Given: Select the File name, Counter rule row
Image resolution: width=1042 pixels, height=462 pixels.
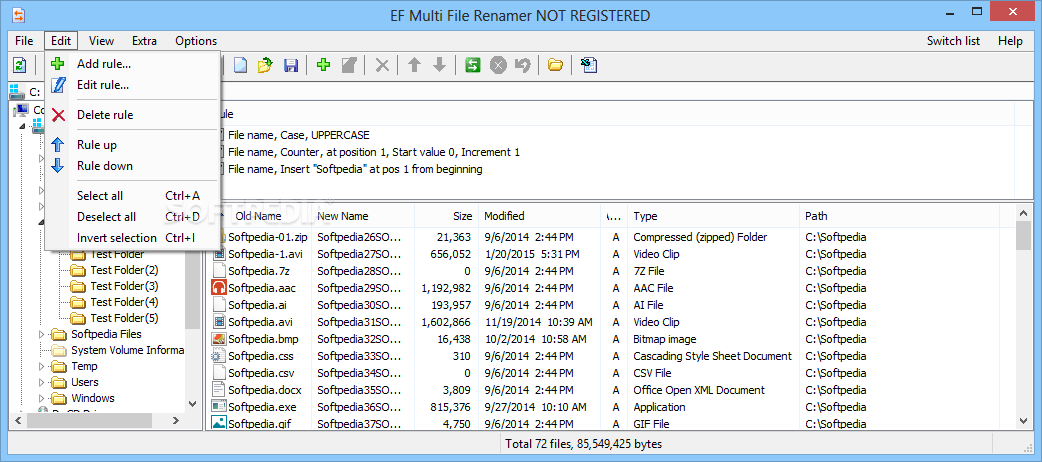Looking at the screenshot, I should 373,152.
